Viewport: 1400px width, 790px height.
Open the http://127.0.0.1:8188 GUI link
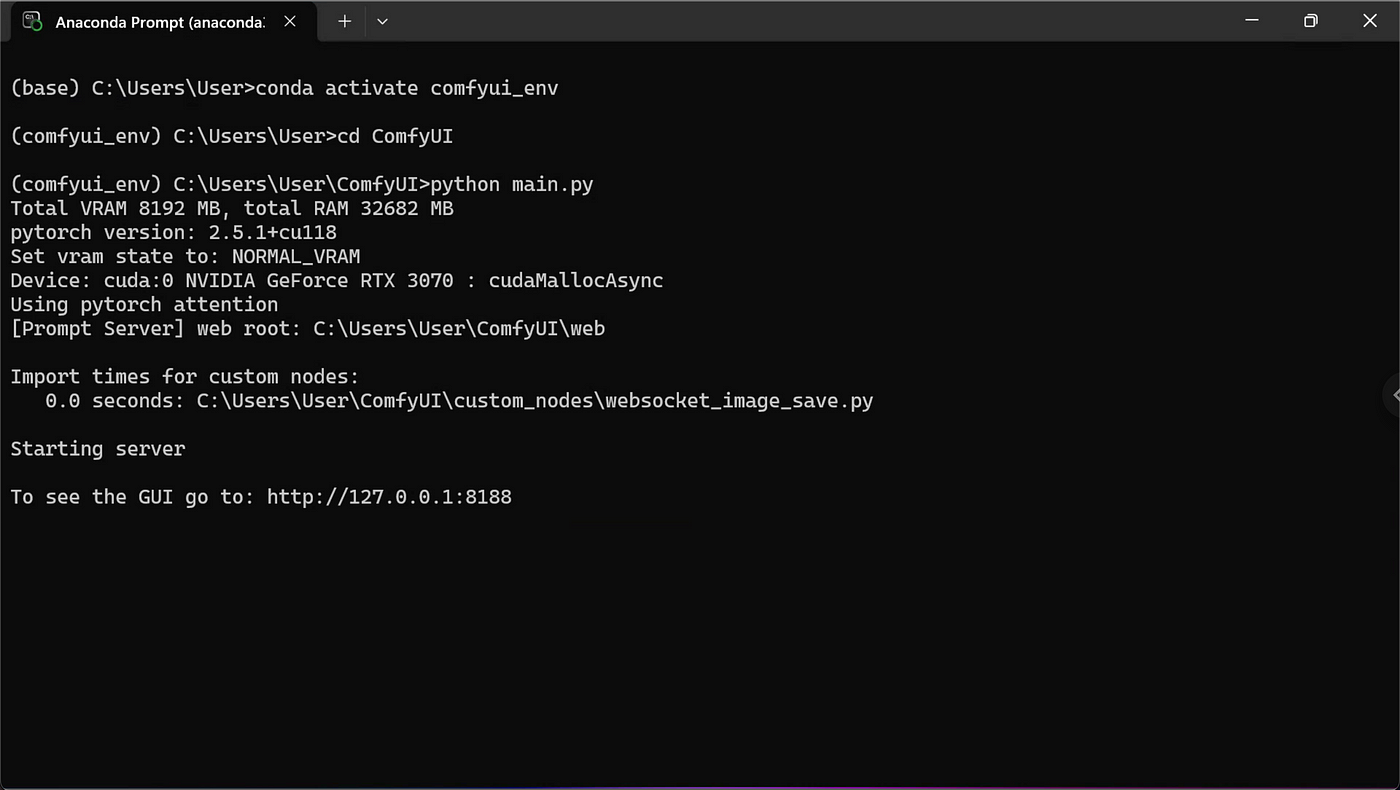[389, 496]
